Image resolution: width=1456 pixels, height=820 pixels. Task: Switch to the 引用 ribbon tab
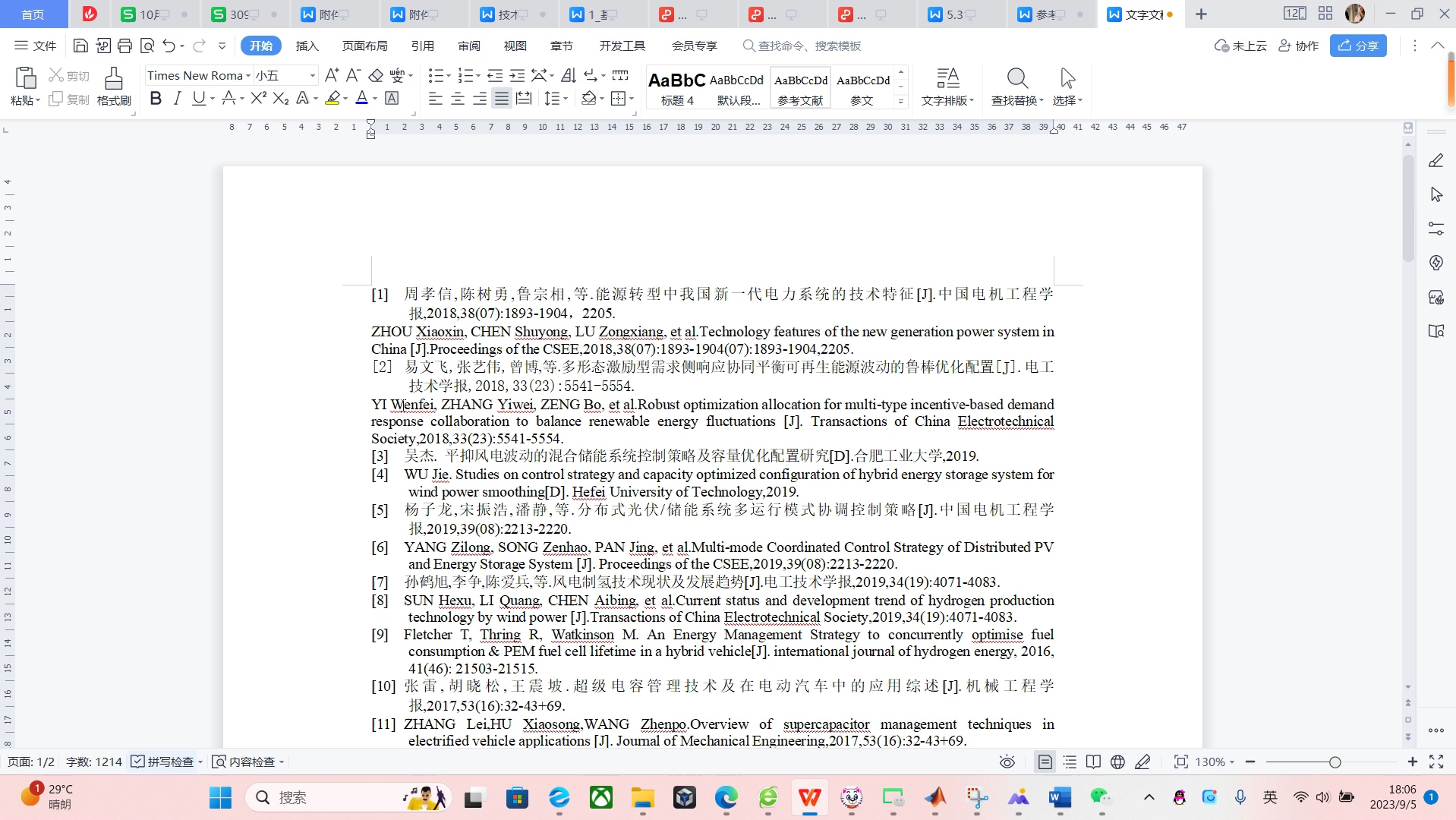point(423,46)
